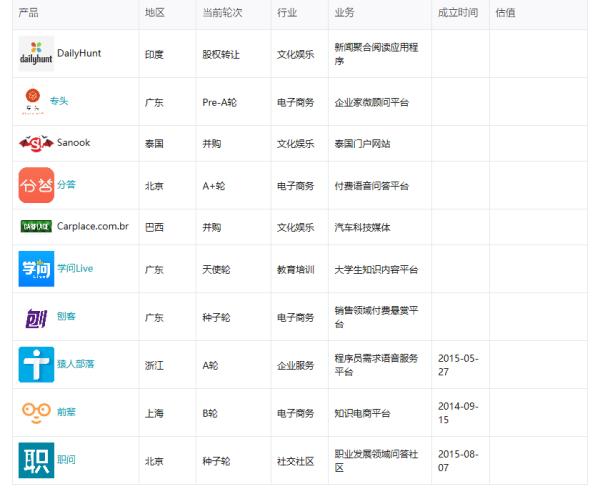
Task: Click 文化娱乐 in the Carplace.com.br row
Action: click(295, 227)
